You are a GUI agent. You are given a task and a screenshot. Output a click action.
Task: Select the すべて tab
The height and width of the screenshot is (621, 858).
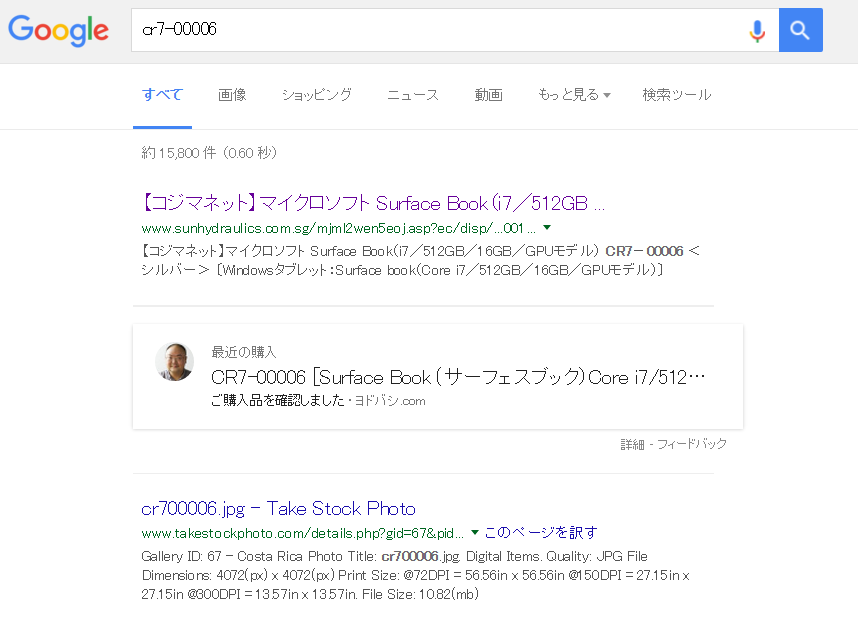pyautogui.click(x=162, y=95)
